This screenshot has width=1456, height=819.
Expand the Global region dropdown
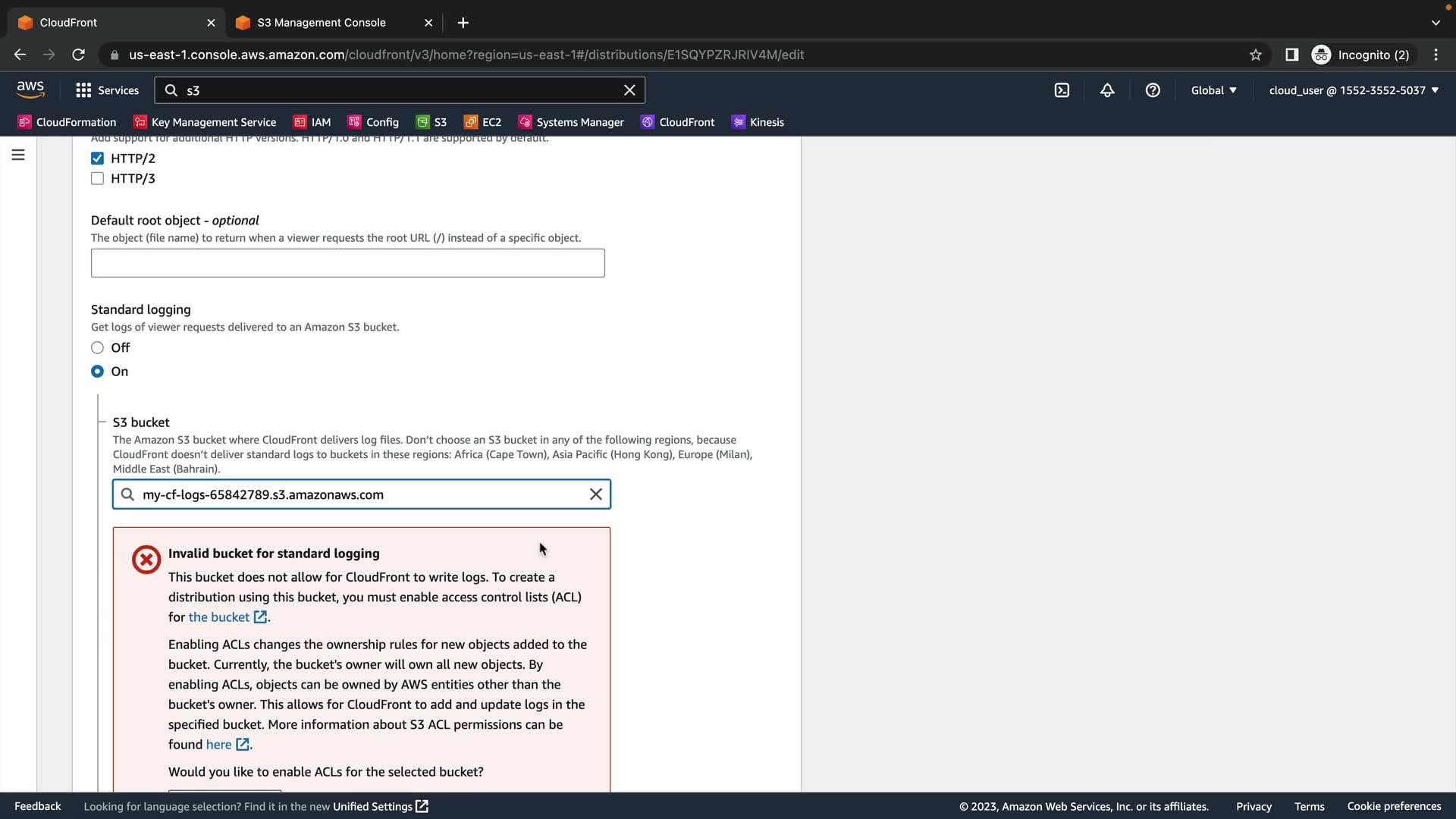pyautogui.click(x=1213, y=90)
